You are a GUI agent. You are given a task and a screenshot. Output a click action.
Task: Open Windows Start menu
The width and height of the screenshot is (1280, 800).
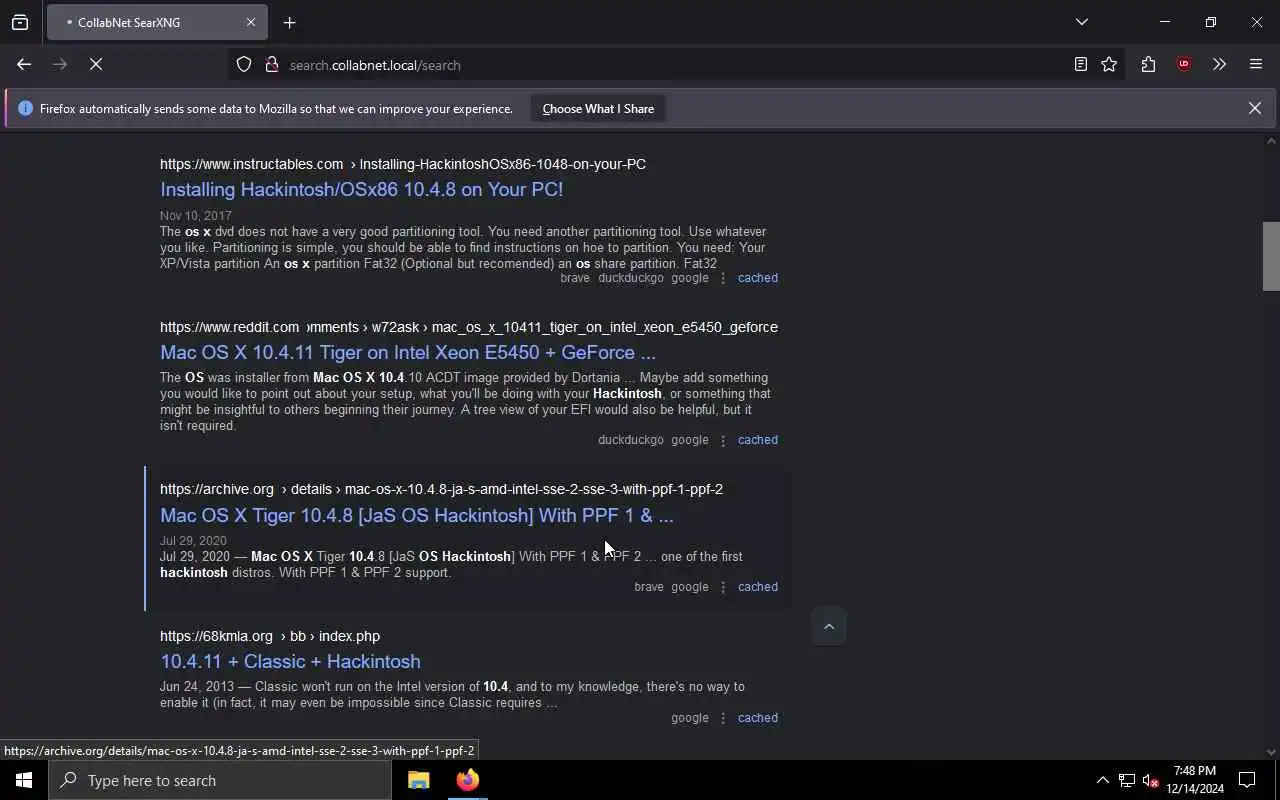click(24, 780)
